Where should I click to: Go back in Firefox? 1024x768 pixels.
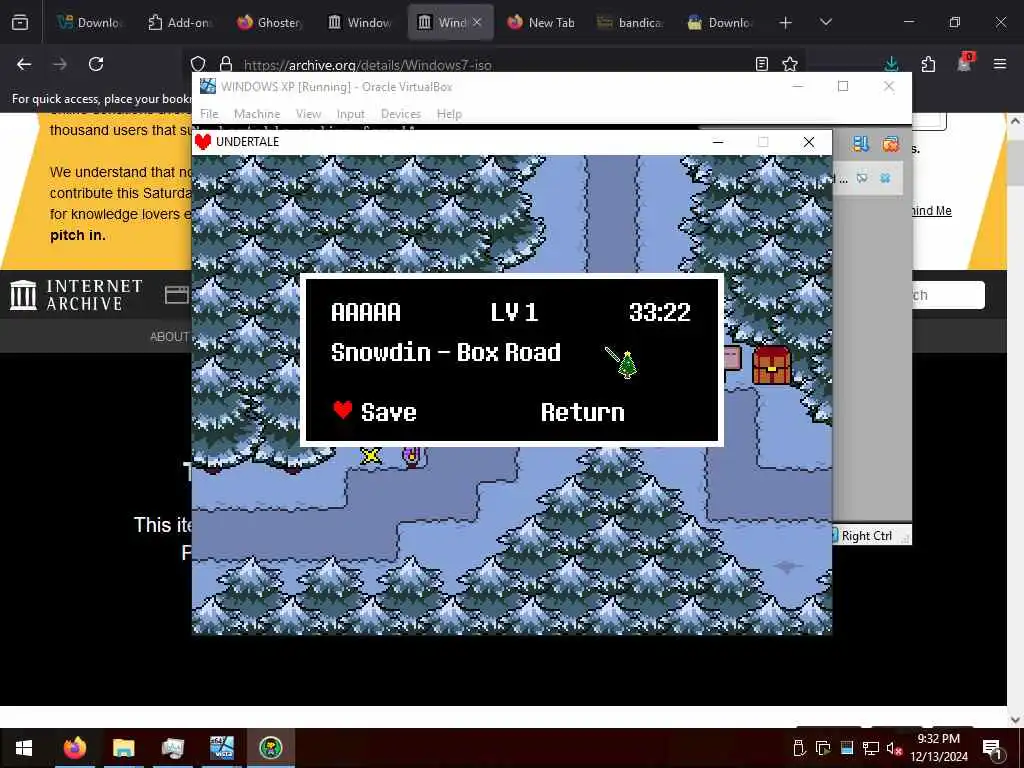tap(24, 64)
